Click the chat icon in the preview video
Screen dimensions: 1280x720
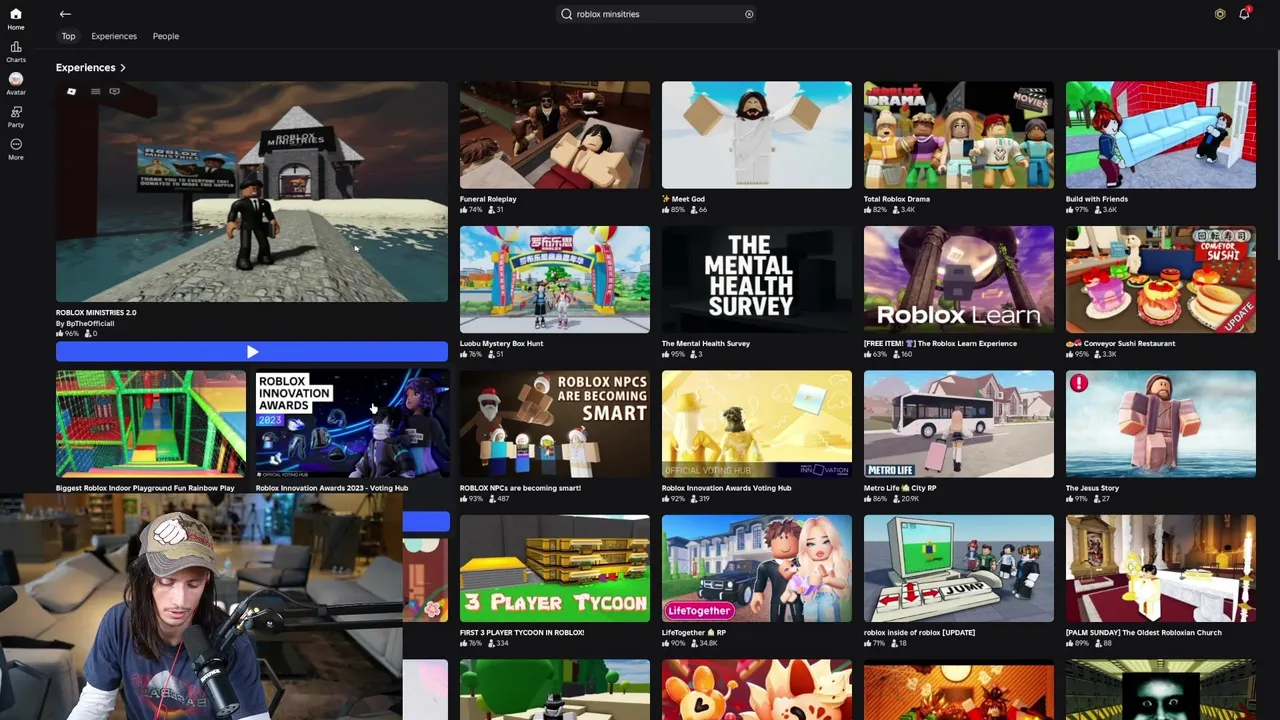(x=115, y=92)
